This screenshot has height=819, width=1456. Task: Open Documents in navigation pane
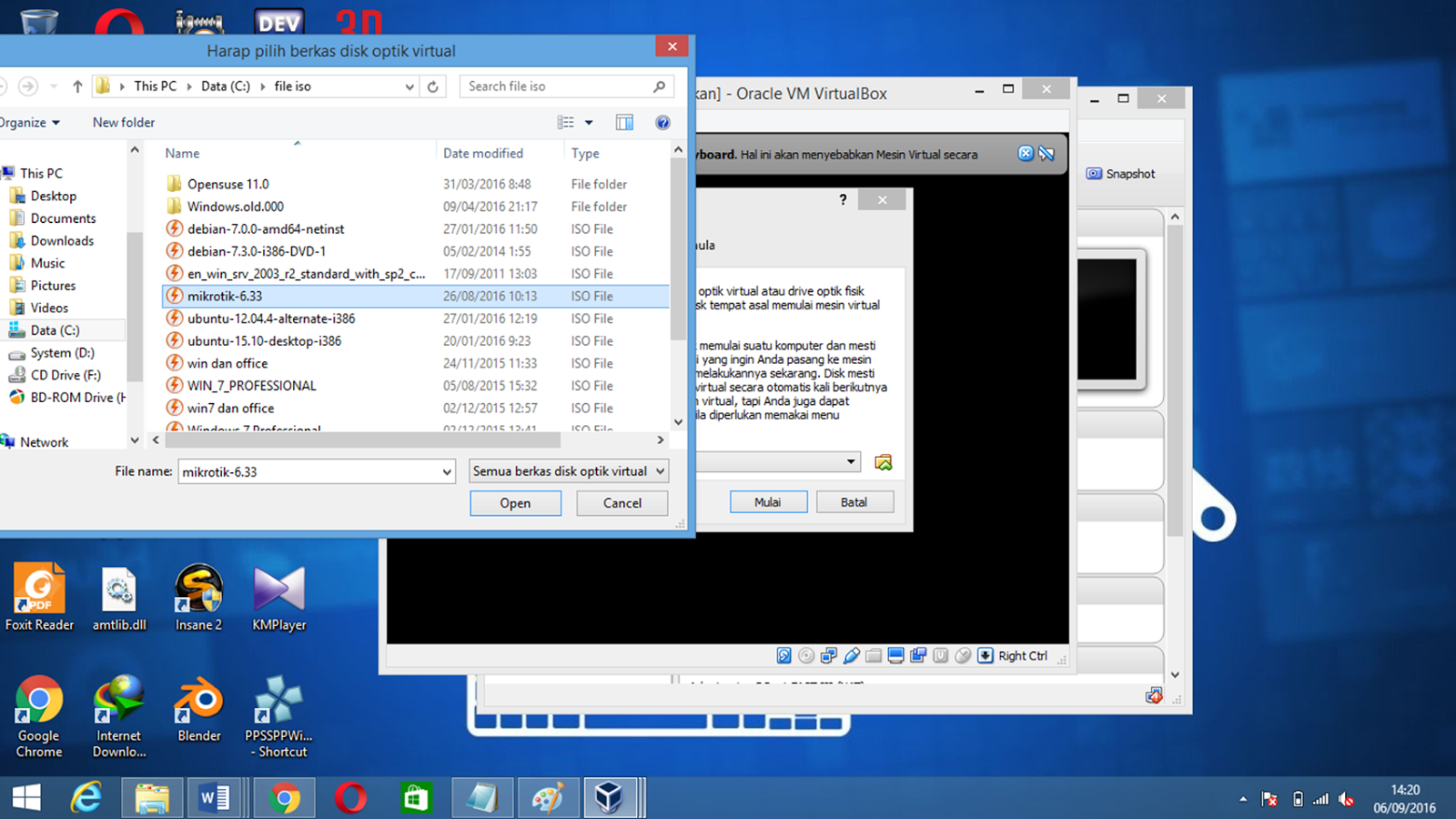[62, 218]
